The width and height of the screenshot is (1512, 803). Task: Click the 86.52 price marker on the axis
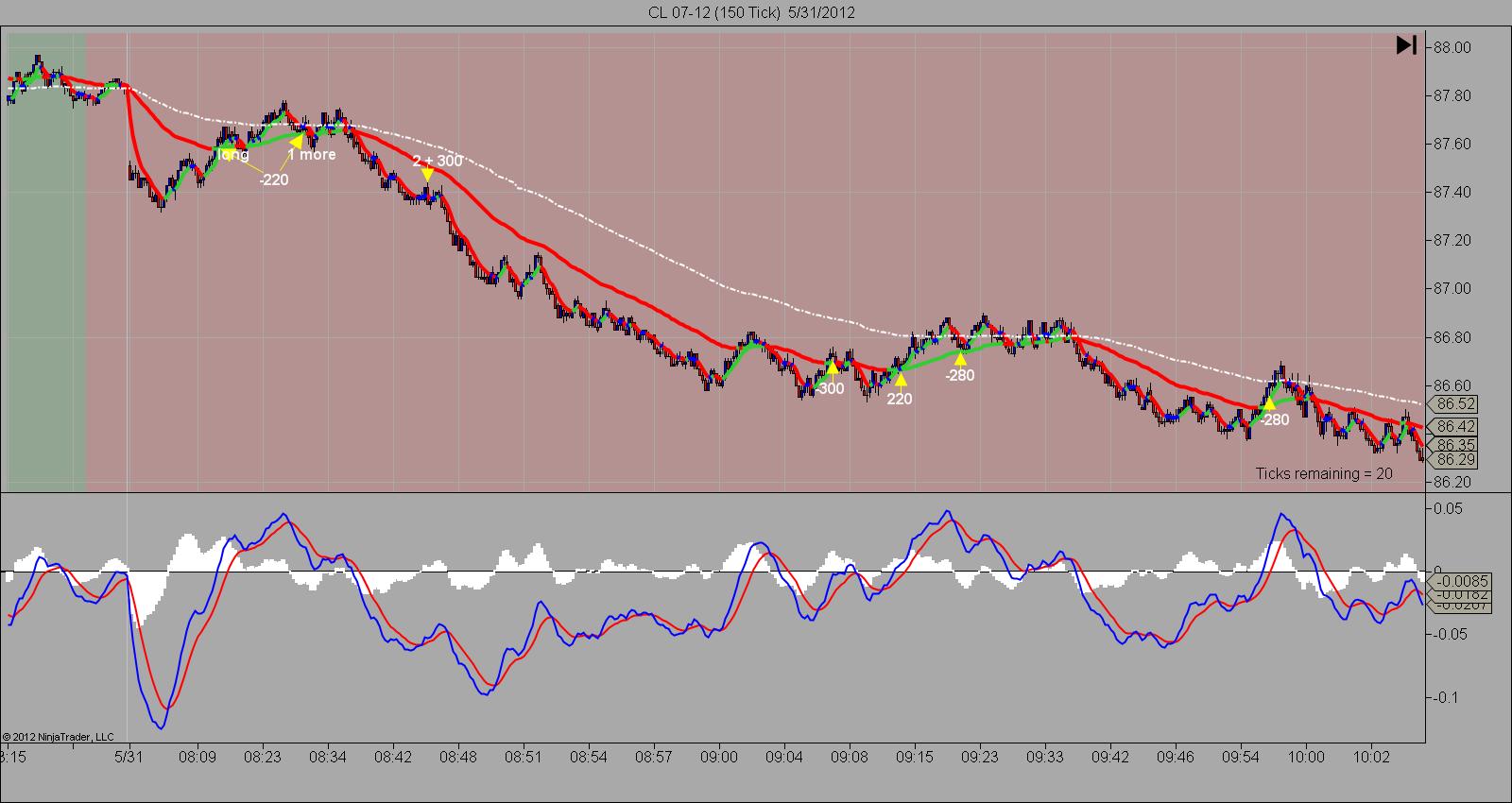pyautogui.click(x=1454, y=404)
